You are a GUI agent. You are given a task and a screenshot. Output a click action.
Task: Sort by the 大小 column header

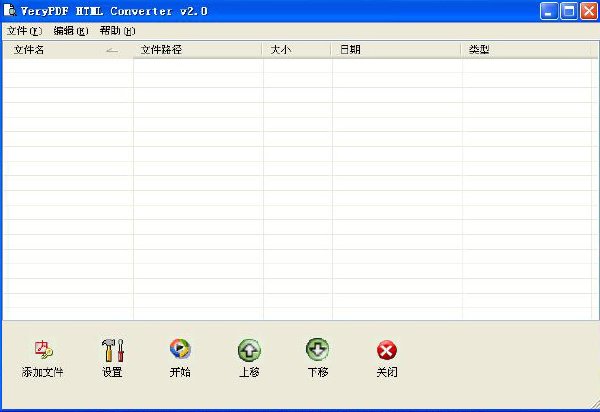pos(297,50)
